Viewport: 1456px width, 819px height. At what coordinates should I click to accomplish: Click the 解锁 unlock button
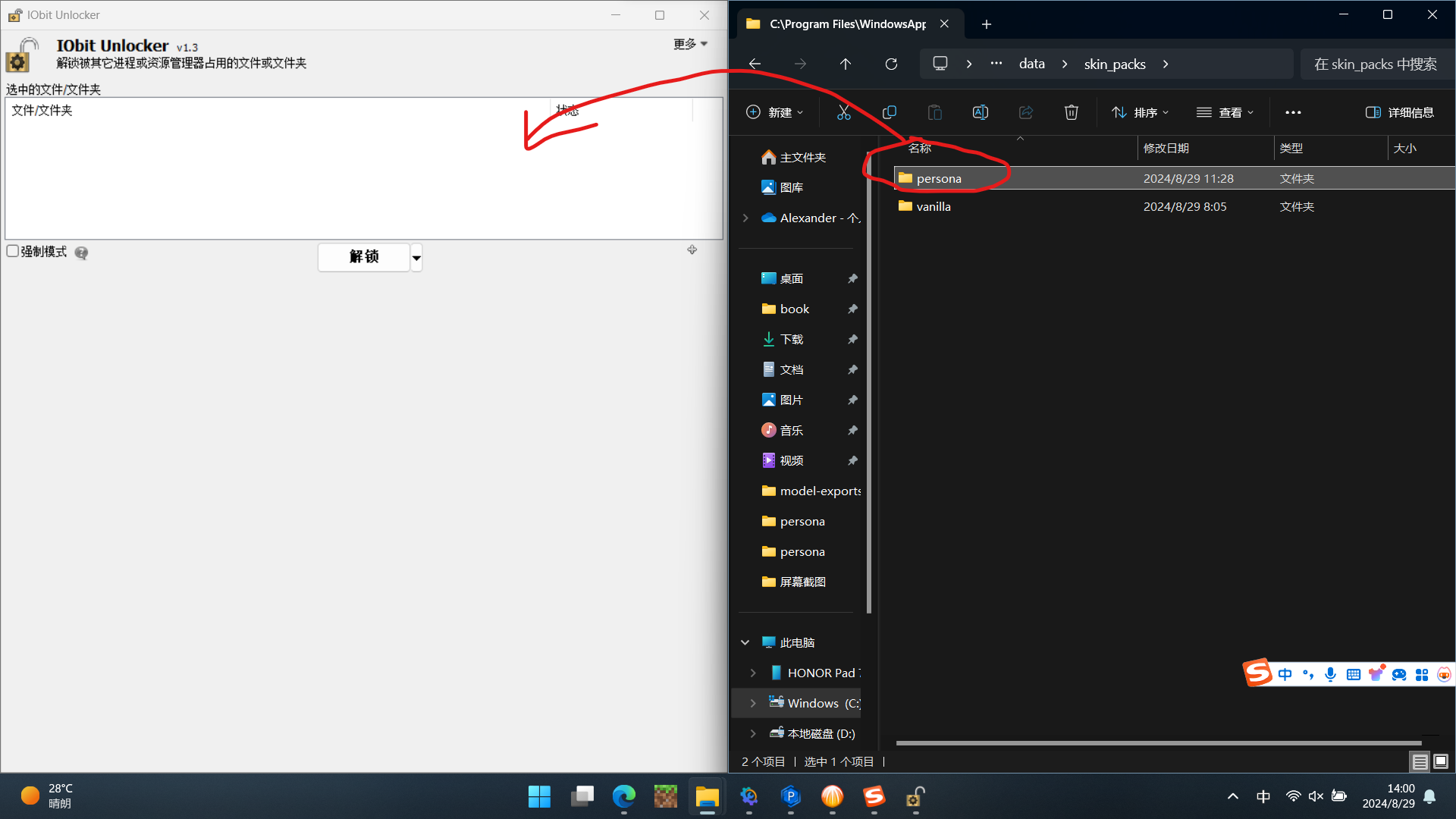tap(364, 257)
